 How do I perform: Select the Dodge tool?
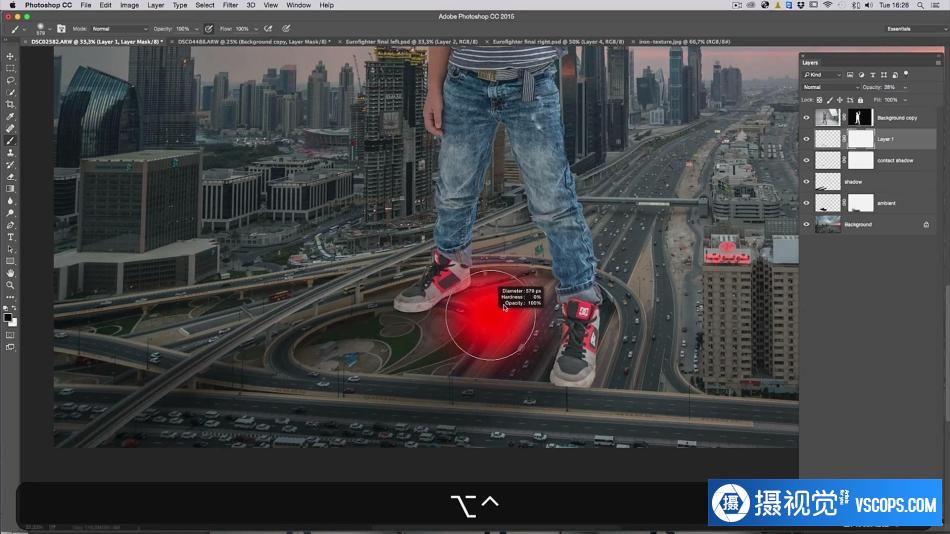pos(10,213)
